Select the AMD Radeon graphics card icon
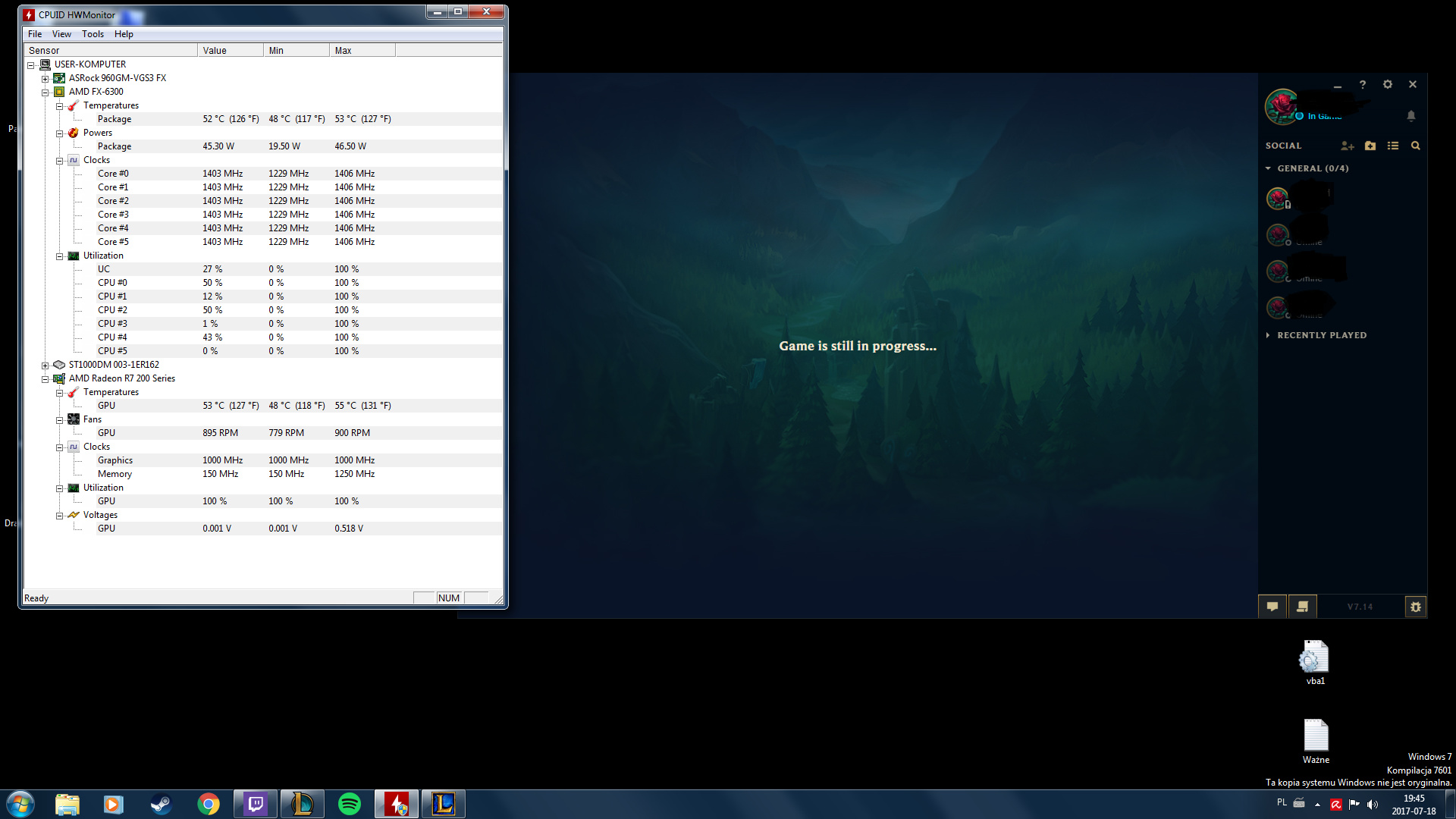Viewport: 1456px width, 819px height. tap(59, 378)
